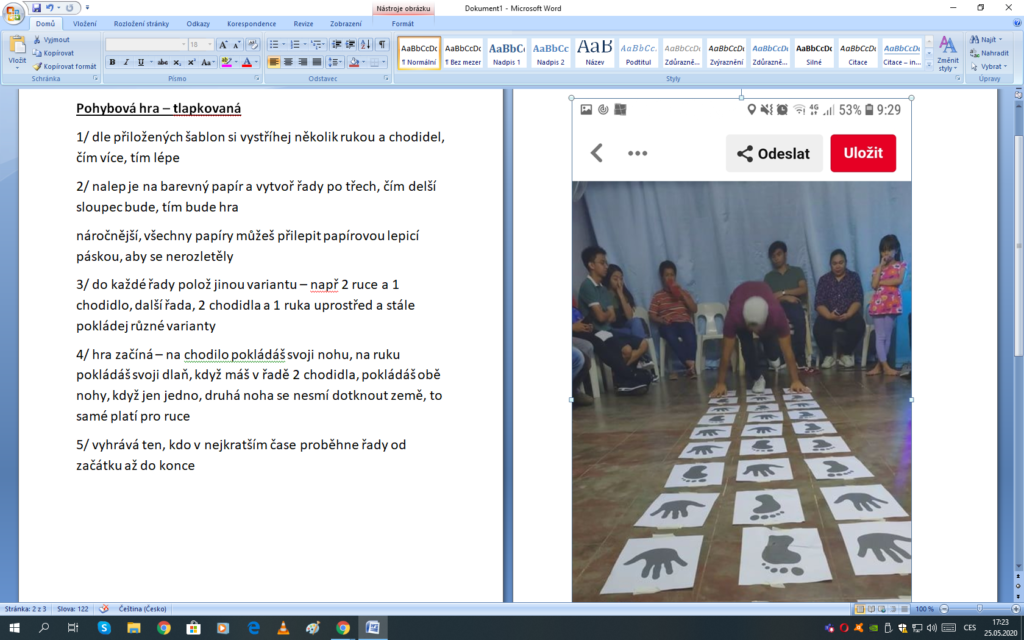1024x640 pixels.
Task: Decrease paragraph indent
Action: tap(336, 44)
